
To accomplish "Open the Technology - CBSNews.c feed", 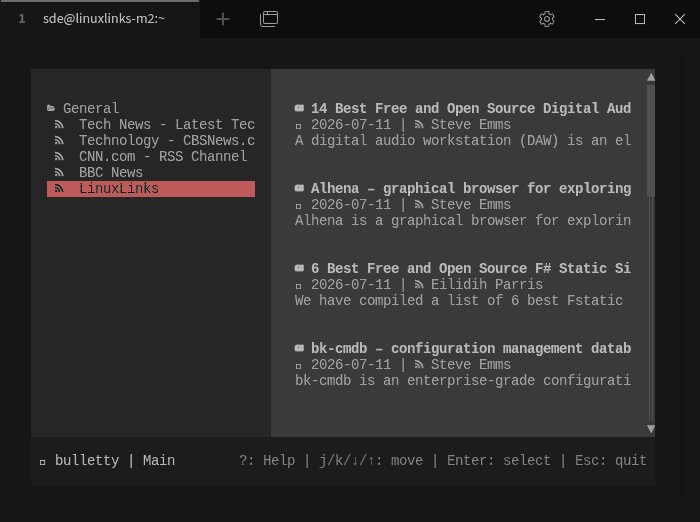I will 167,140.
